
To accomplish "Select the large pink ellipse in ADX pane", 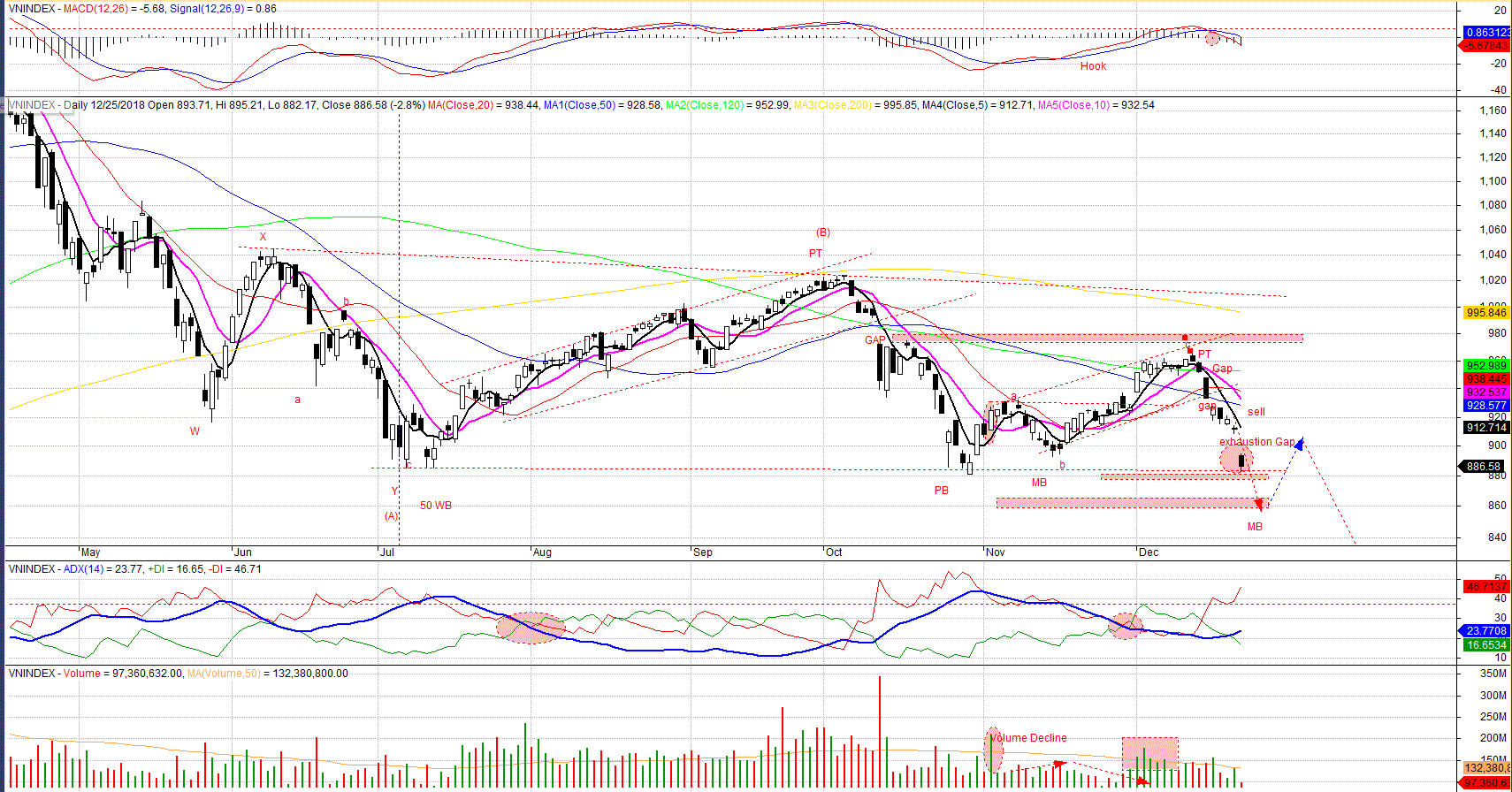I will tap(530, 628).
